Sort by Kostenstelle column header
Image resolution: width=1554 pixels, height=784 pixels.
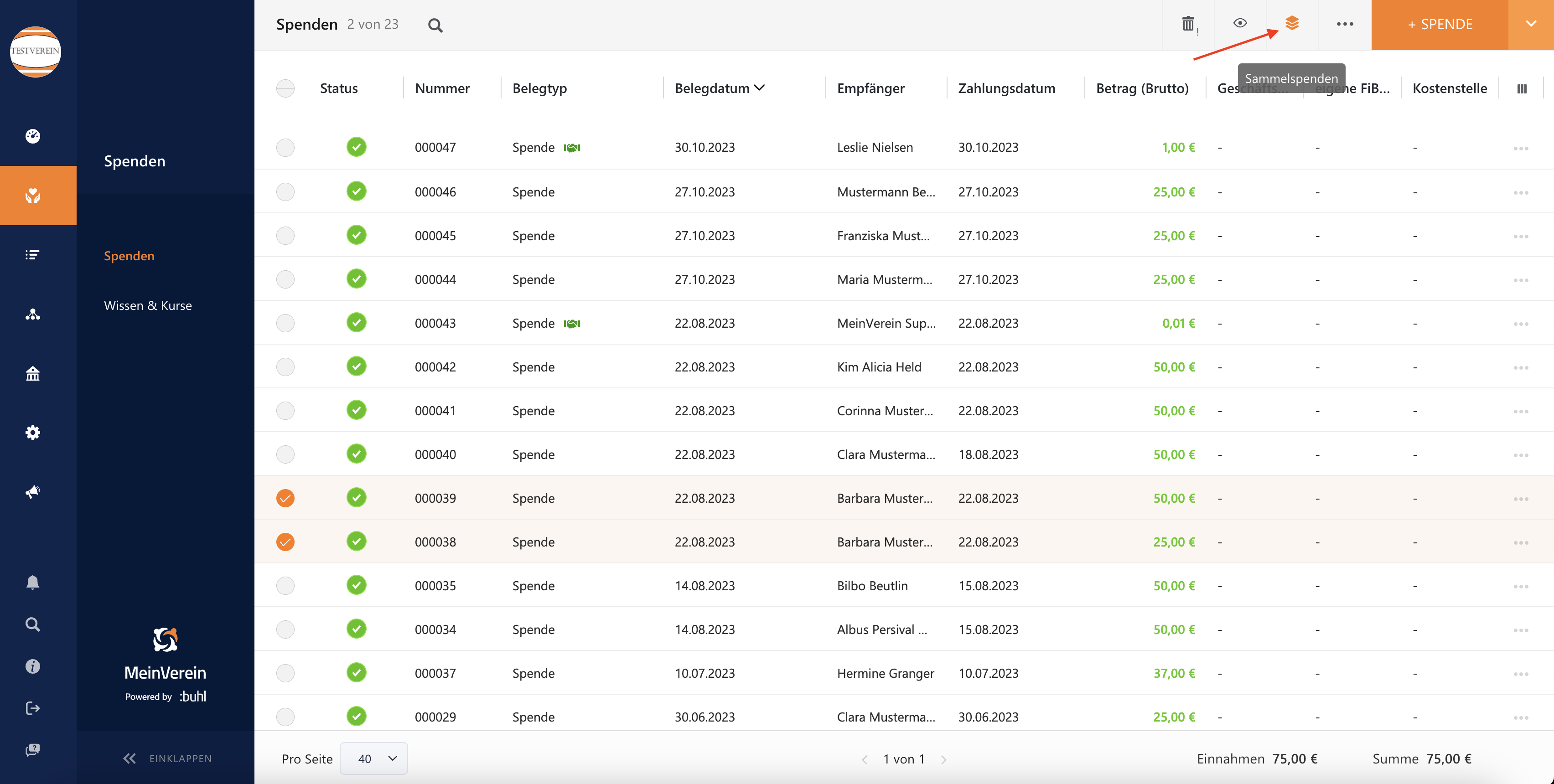coord(1450,88)
